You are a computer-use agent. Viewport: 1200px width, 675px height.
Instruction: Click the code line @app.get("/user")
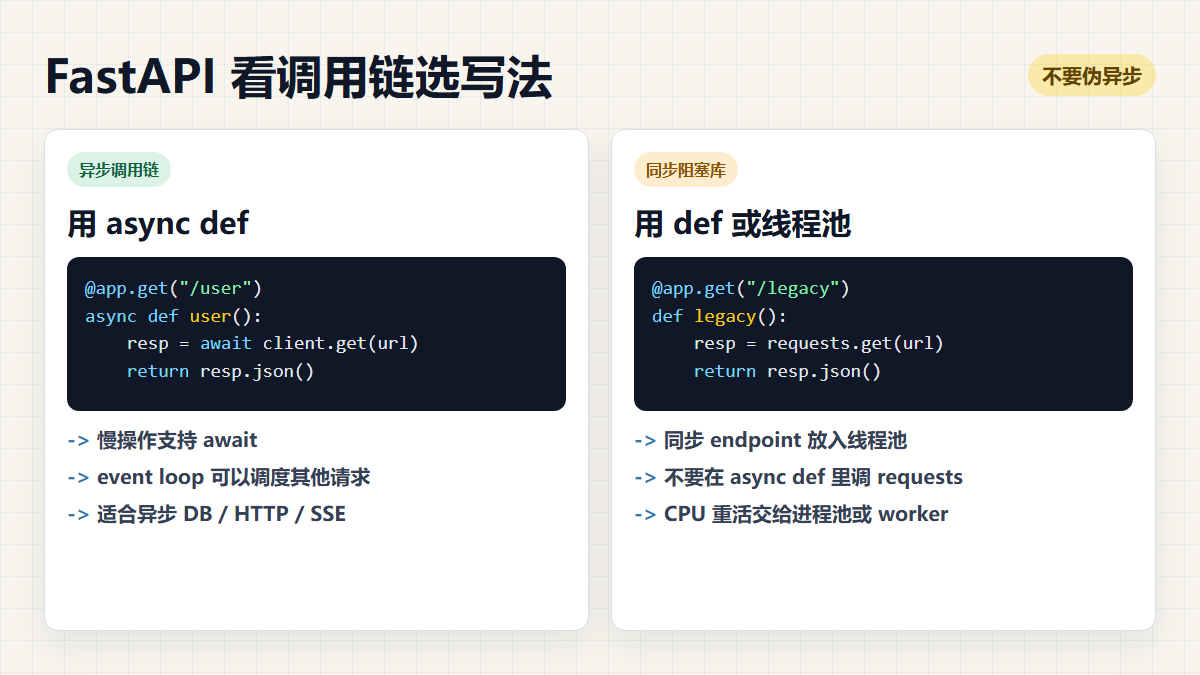point(173,288)
